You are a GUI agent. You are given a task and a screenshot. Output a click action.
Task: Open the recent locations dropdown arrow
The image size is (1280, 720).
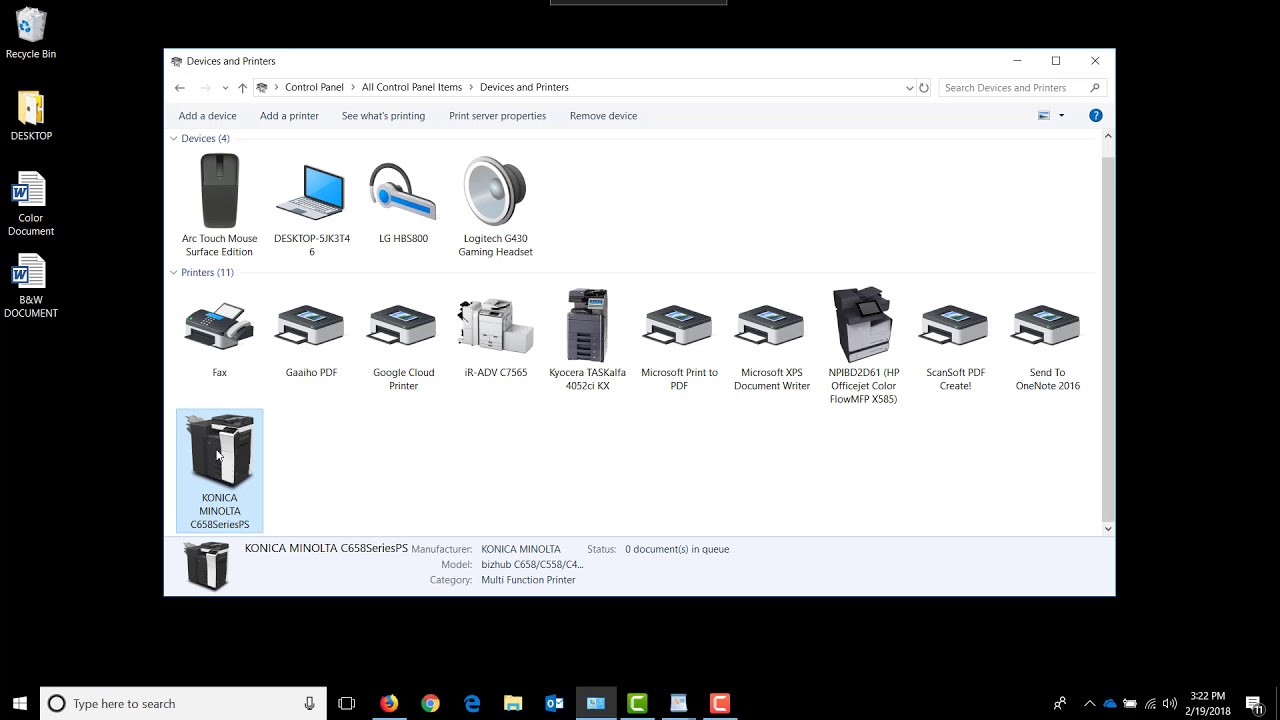(225, 88)
